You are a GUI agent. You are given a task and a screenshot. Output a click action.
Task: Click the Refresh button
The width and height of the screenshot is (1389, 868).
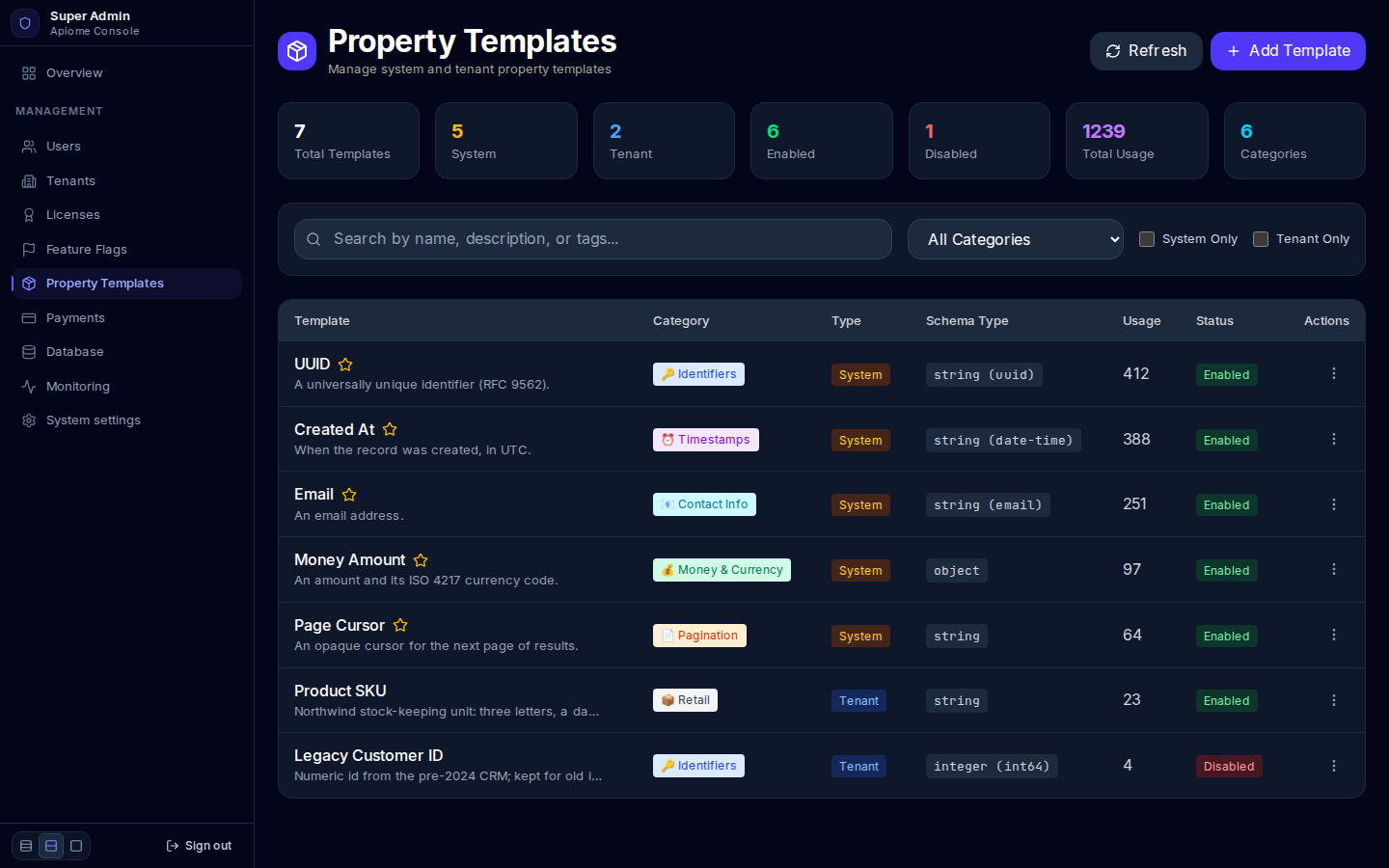[1146, 51]
